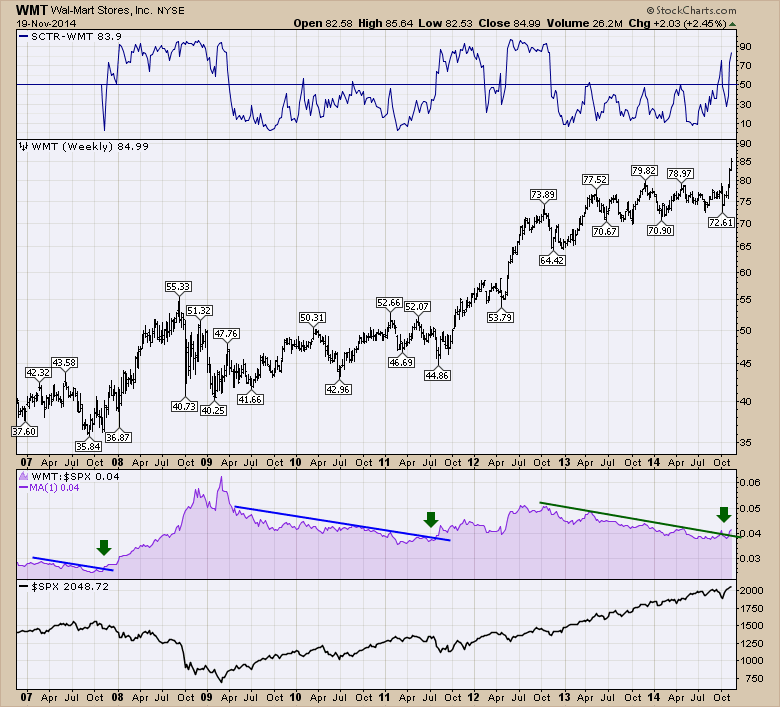Click the 70.67 price low label
The image size is (780, 707).
click(605, 231)
